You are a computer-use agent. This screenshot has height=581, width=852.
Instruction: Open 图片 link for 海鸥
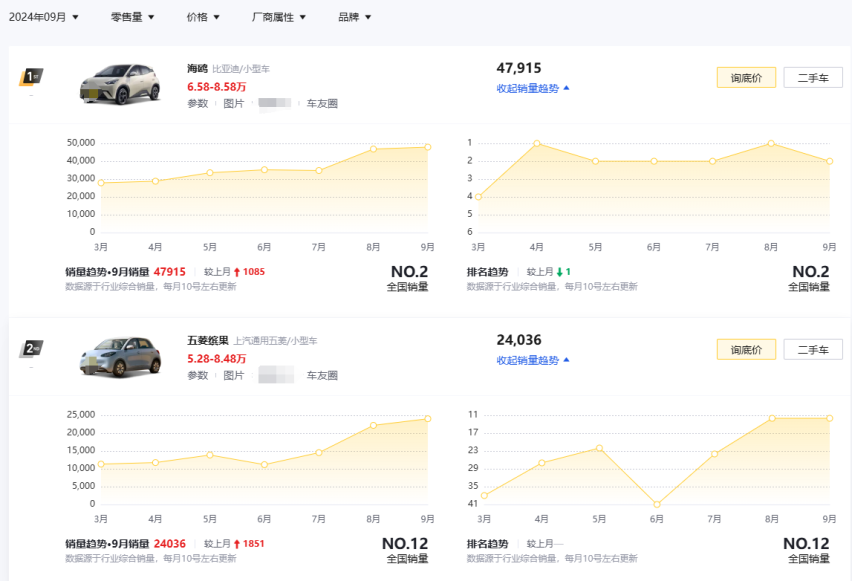click(x=234, y=104)
